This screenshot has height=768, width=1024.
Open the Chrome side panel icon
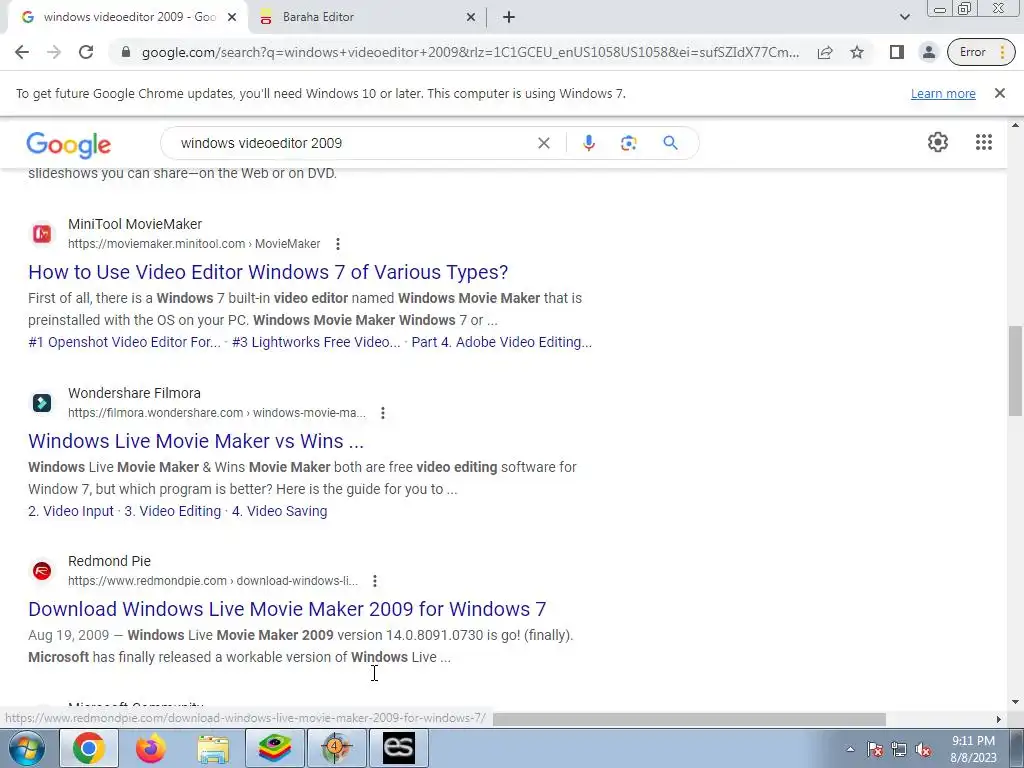point(897,52)
